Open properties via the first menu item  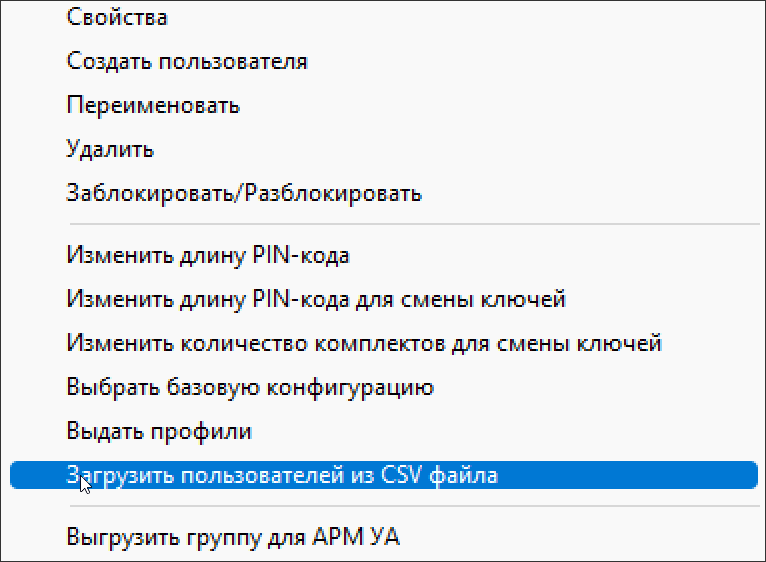(x=117, y=17)
